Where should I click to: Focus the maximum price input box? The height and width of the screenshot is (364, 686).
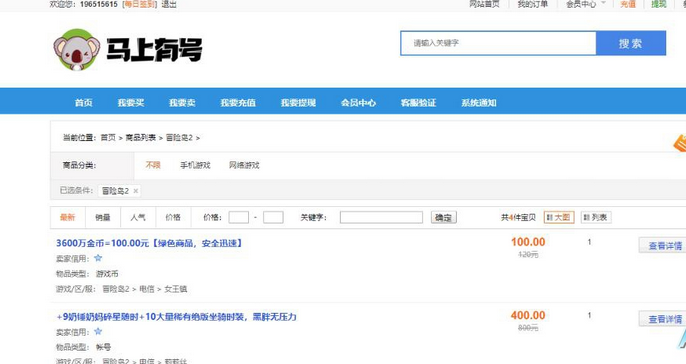(x=273, y=217)
